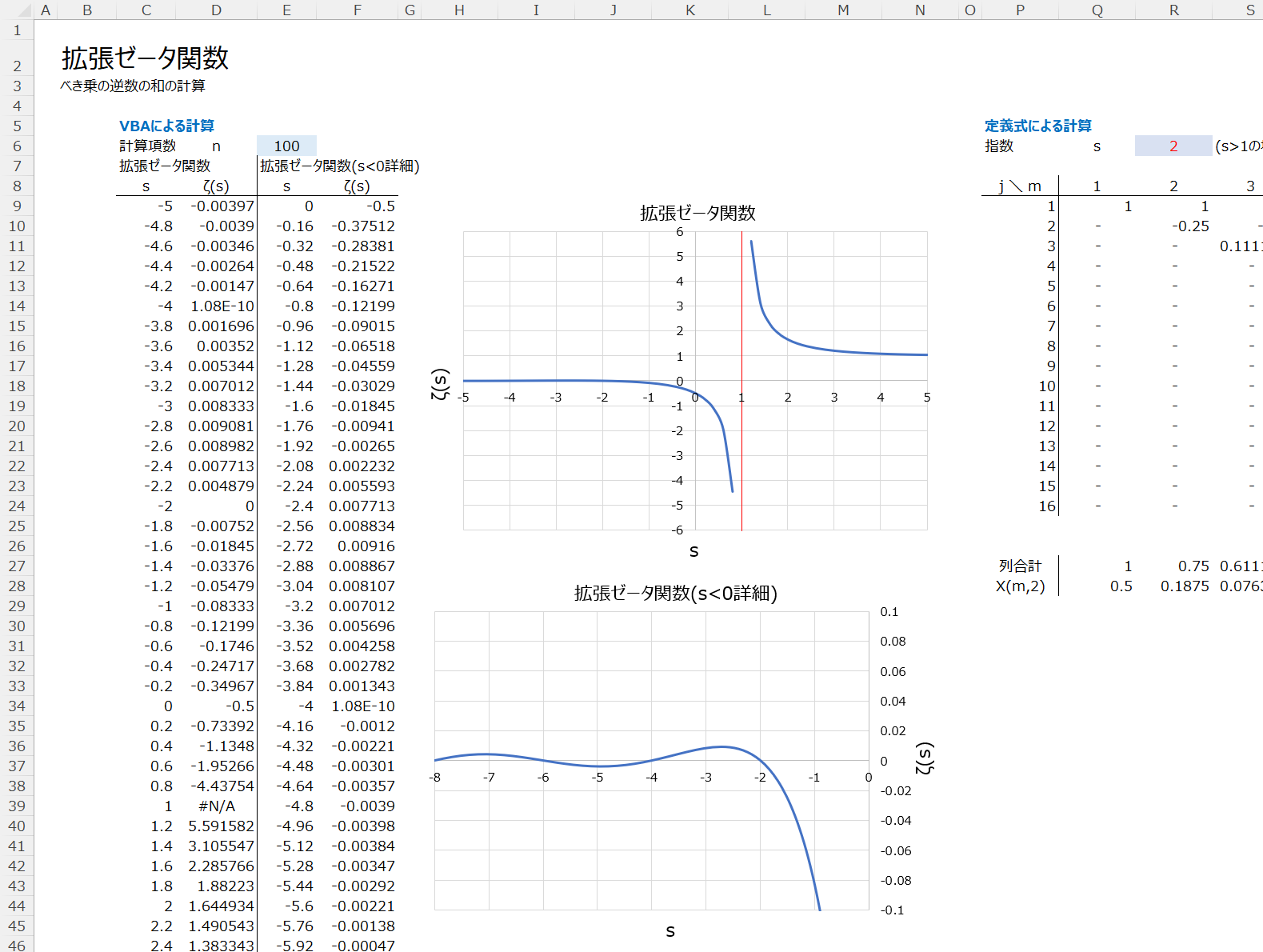Select the exponent s cell showing red 2
Screen dimensions: 1263x952
coord(1173,146)
